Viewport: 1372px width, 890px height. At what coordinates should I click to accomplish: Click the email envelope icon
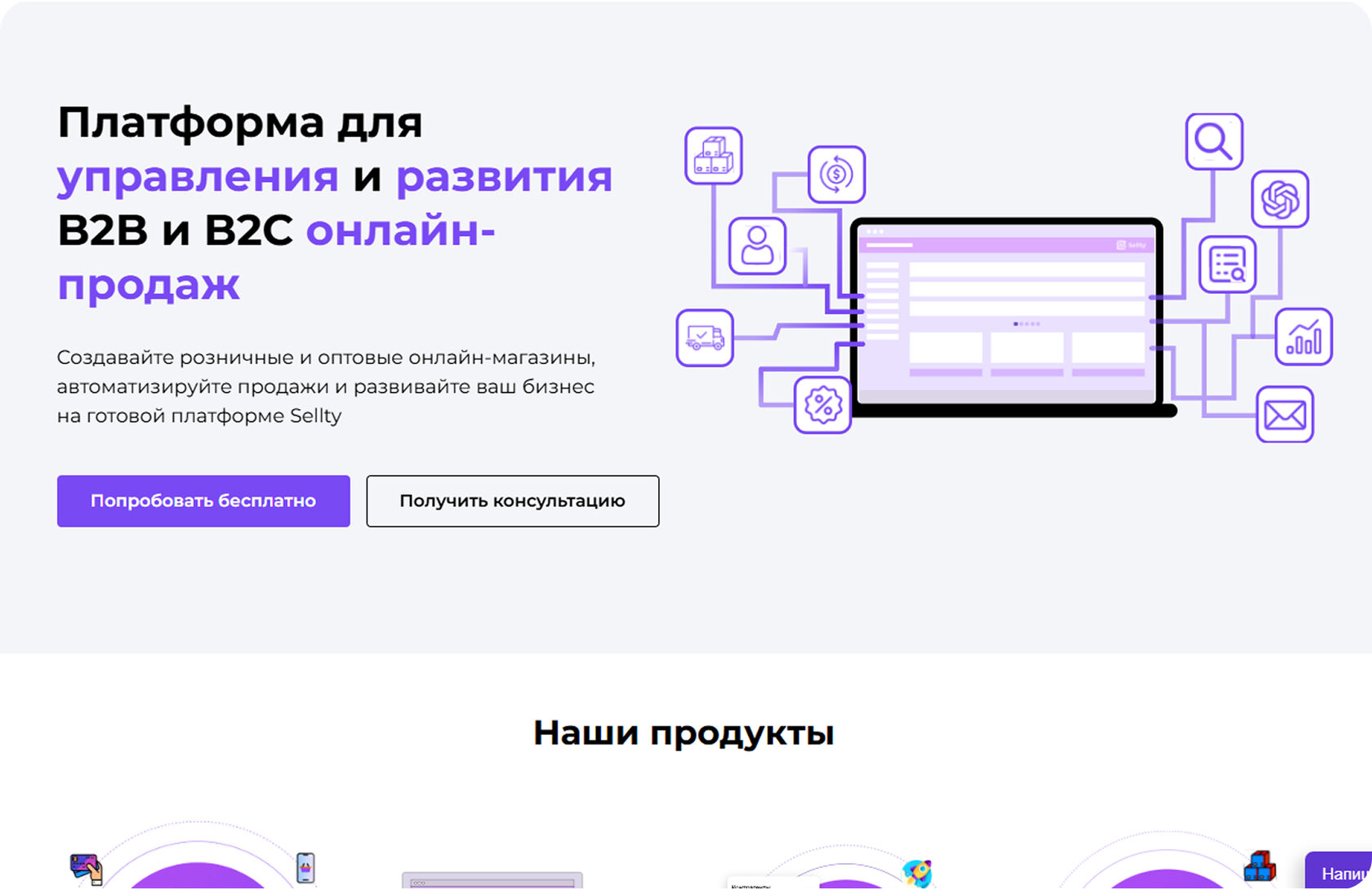coord(1285,414)
